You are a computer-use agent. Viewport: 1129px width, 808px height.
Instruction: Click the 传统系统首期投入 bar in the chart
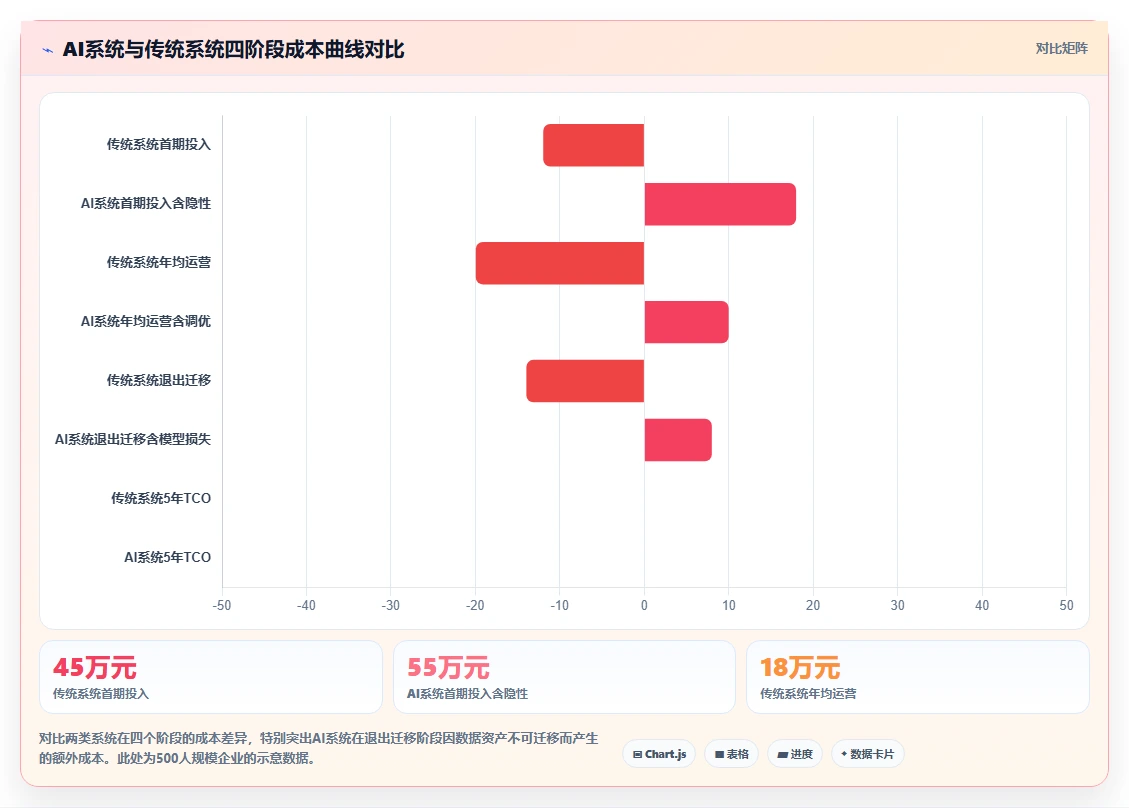click(x=593, y=145)
